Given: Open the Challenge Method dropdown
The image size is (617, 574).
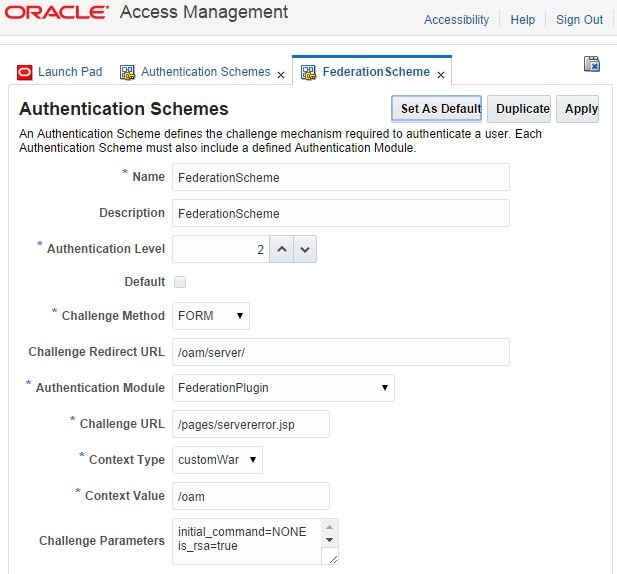Looking at the screenshot, I should click(x=211, y=316).
